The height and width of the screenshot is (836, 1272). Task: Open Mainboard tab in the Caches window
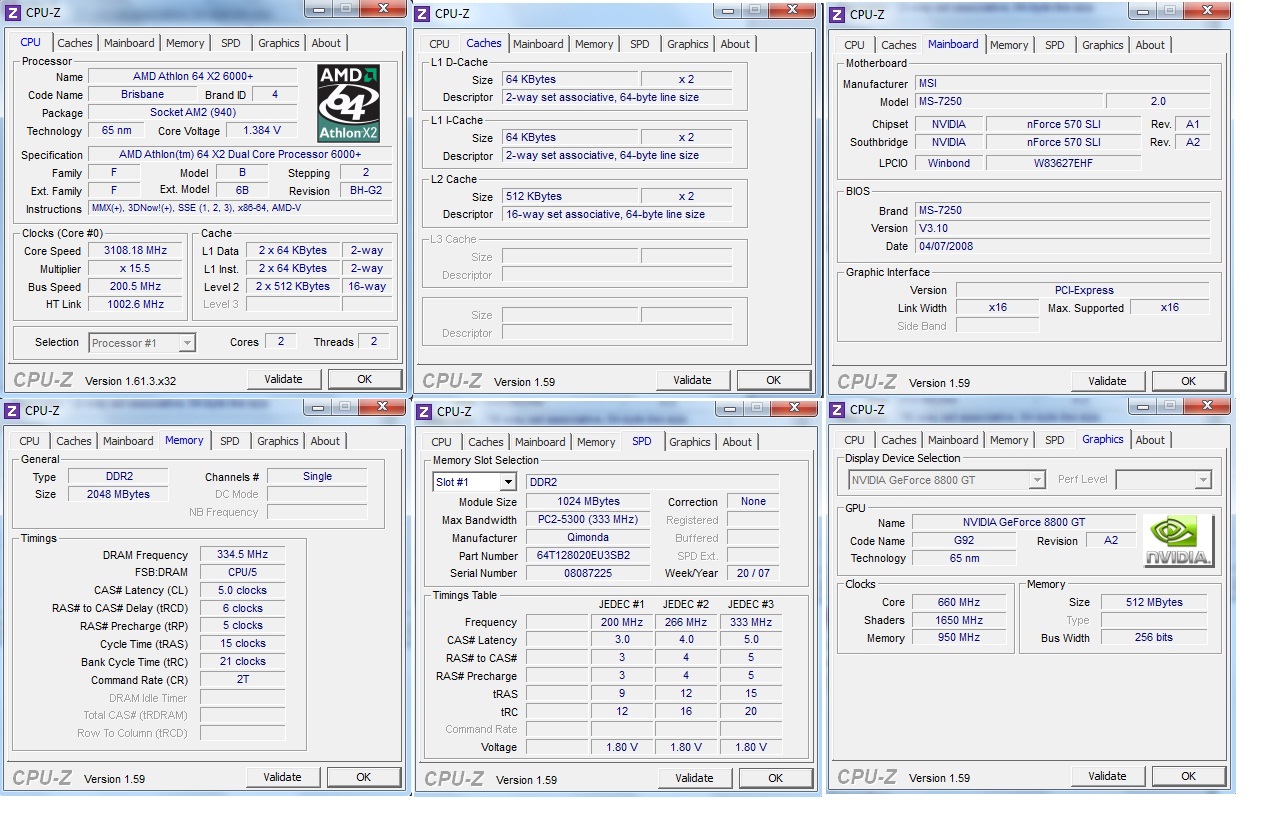tap(538, 44)
